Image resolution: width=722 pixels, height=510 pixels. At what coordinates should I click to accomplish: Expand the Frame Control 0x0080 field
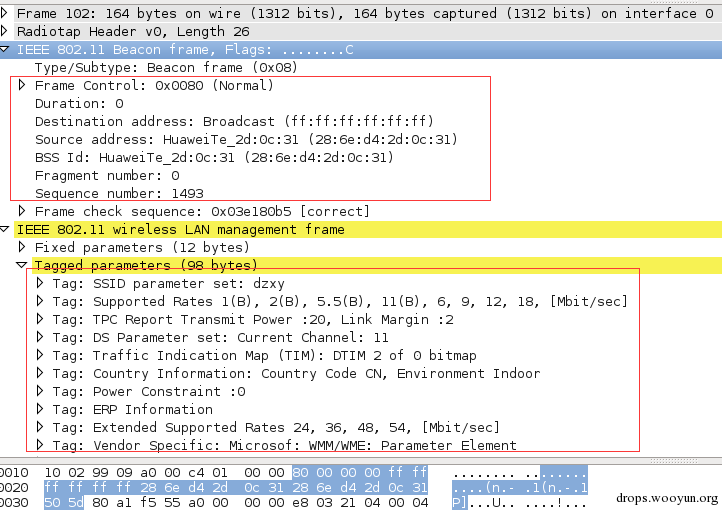[x=22, y=85]
